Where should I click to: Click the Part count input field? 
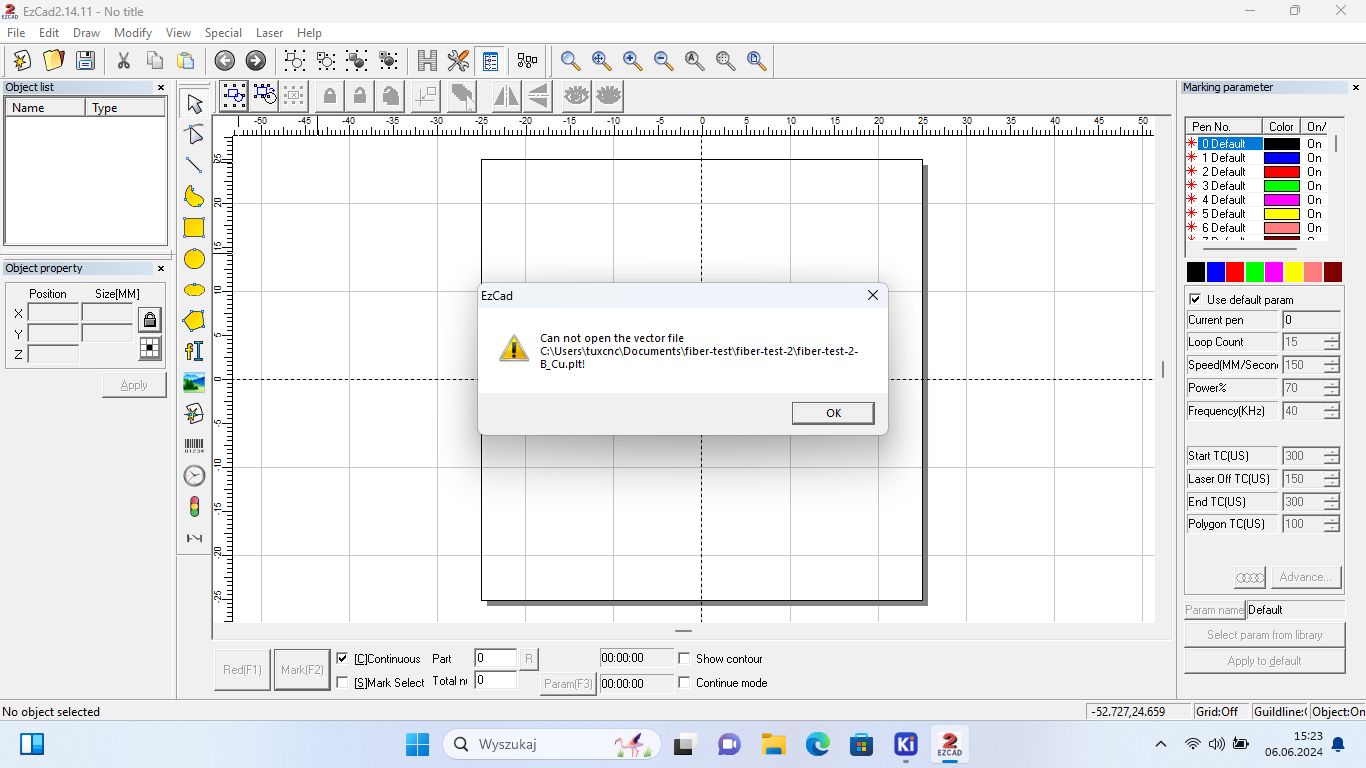496,658
